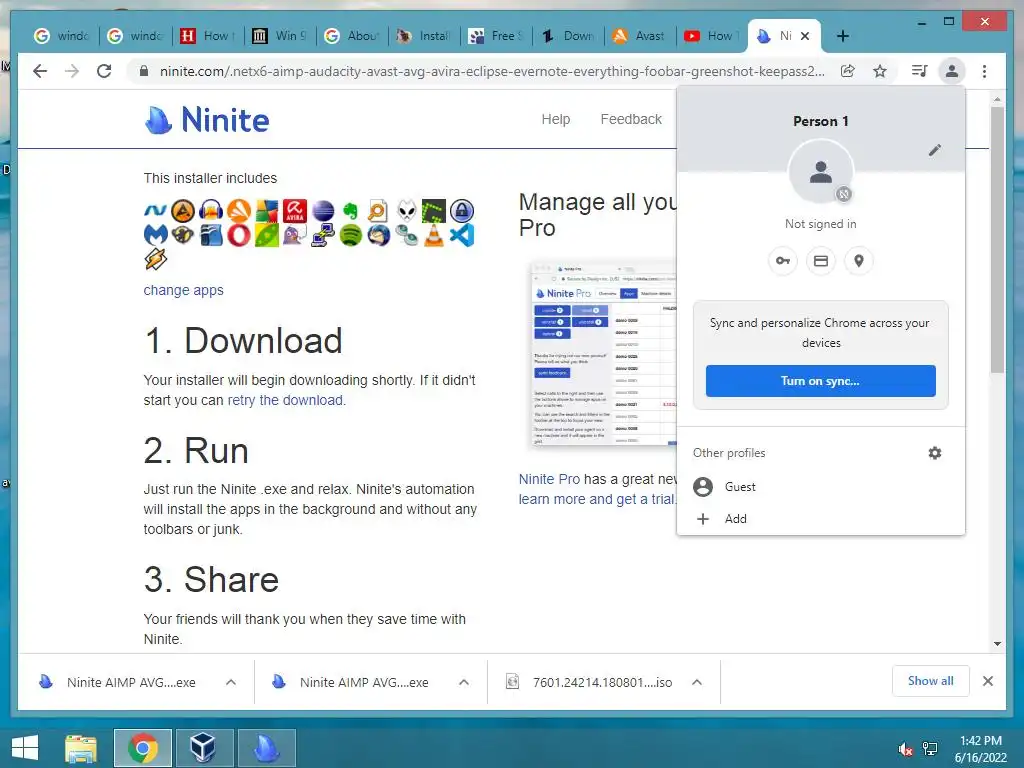This screenshot has height=768, width=1024.
Task: Click the share this page icon
Action: pos(848,71)
